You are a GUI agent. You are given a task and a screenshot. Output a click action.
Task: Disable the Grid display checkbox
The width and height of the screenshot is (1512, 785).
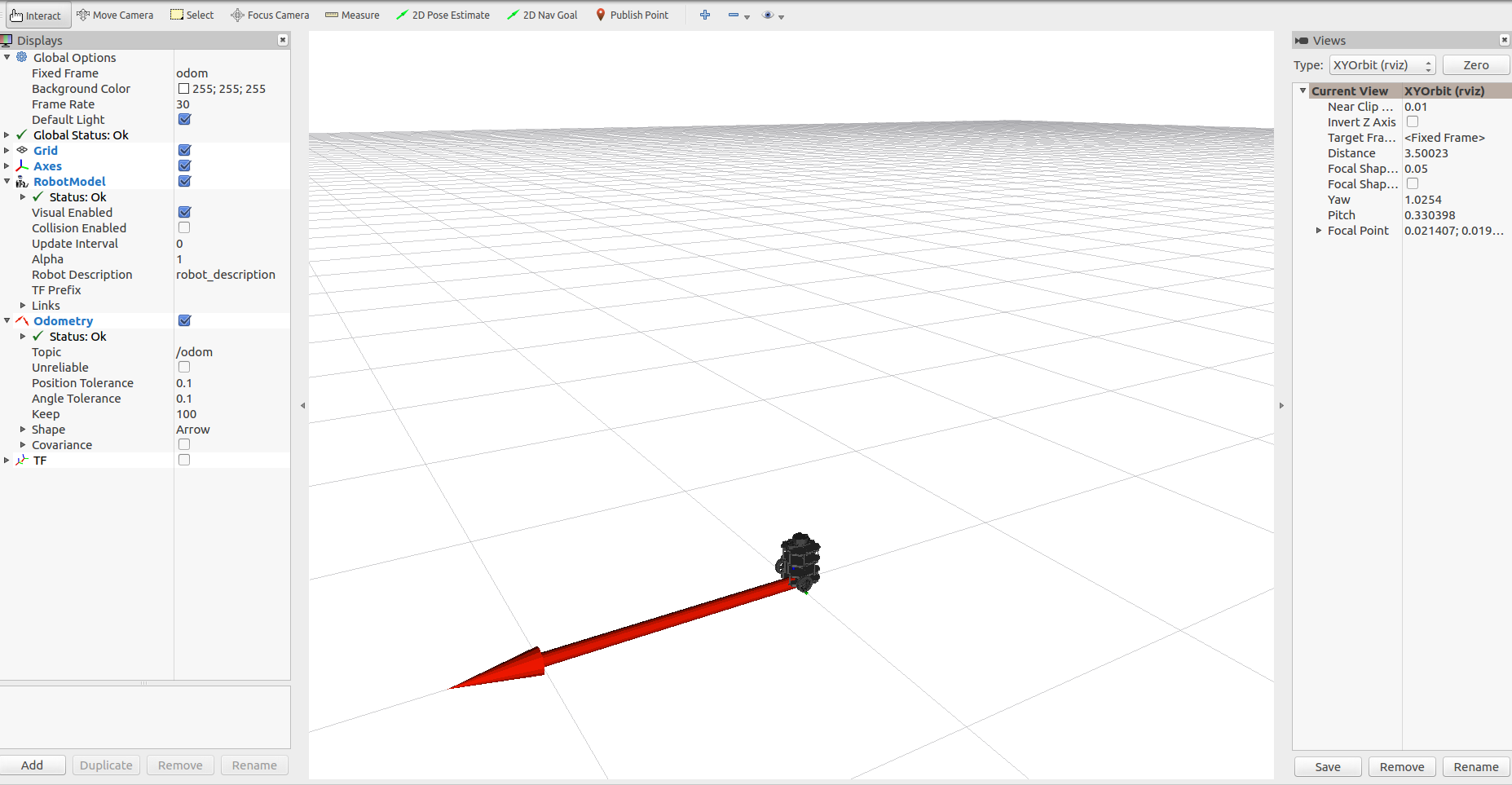point(184,150)
